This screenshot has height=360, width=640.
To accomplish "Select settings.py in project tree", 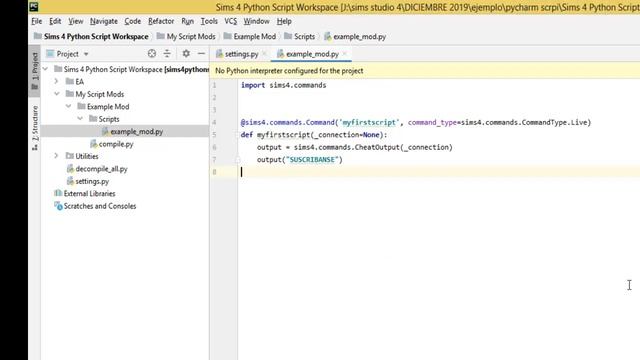I will click(x=87, y=181).
